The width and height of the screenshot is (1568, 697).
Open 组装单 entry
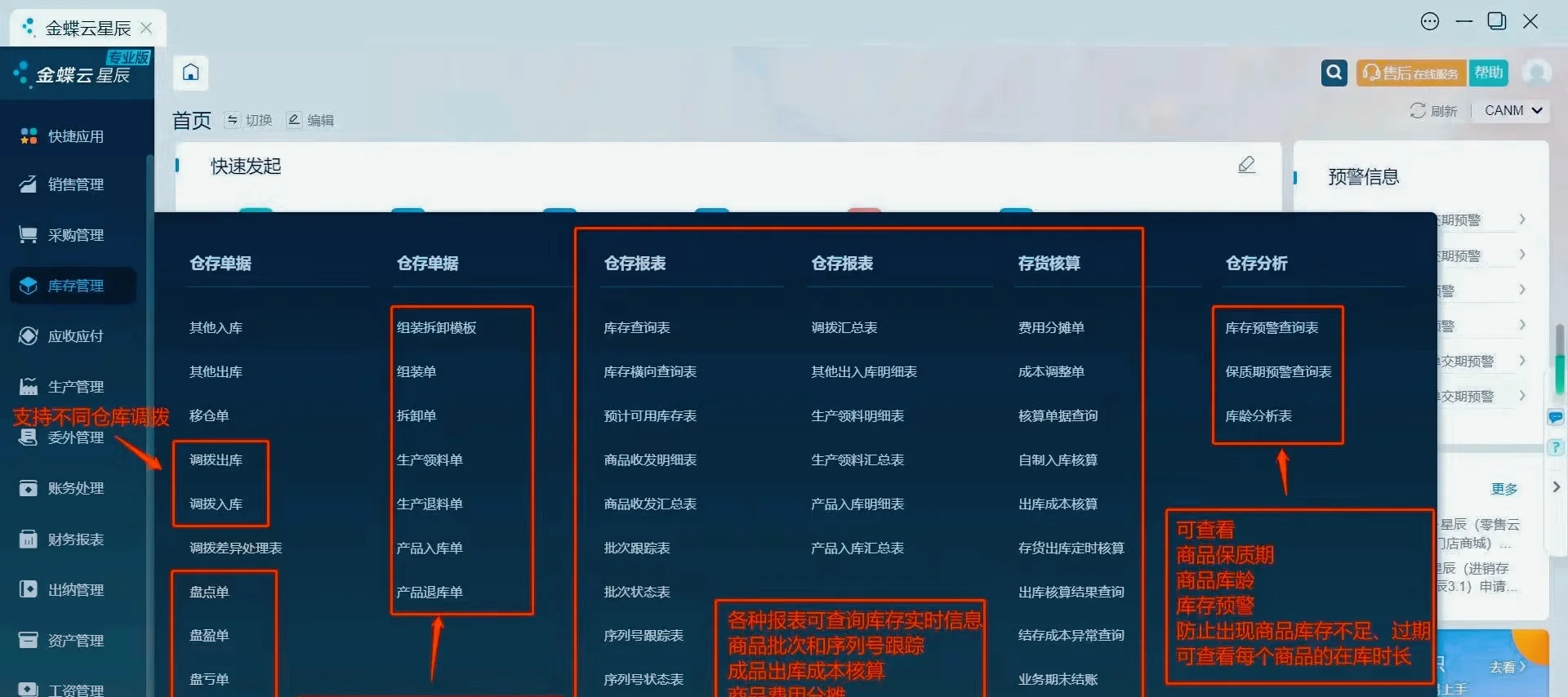click(416, 371)
